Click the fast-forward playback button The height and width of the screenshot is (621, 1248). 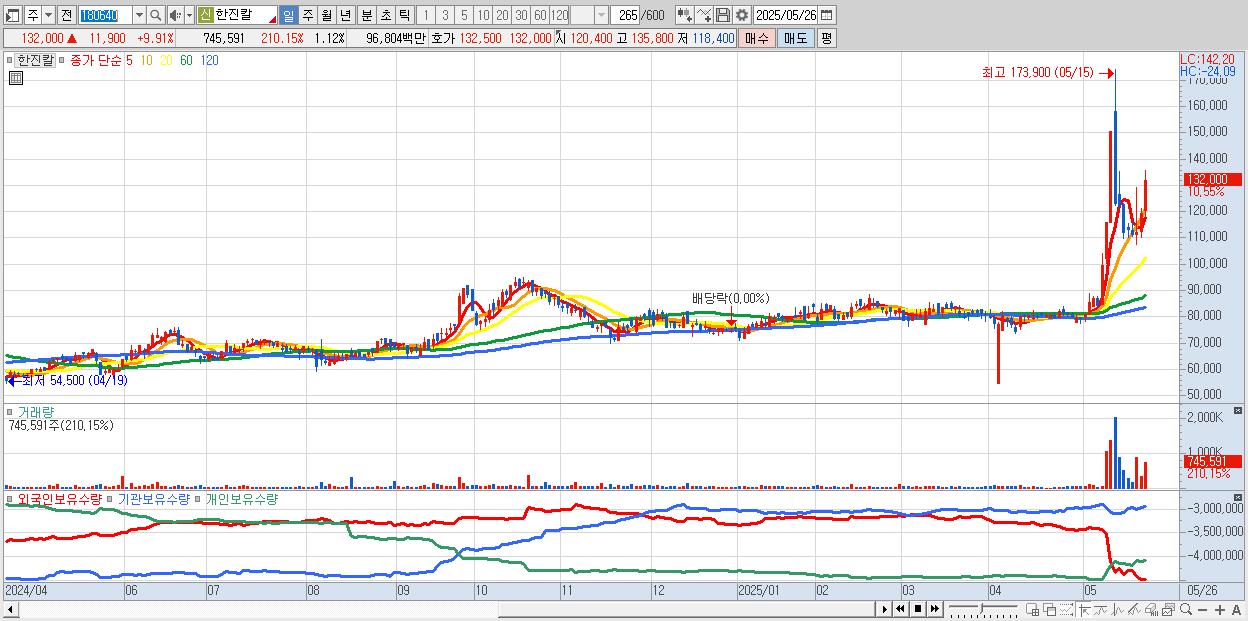tap(934, 609)
